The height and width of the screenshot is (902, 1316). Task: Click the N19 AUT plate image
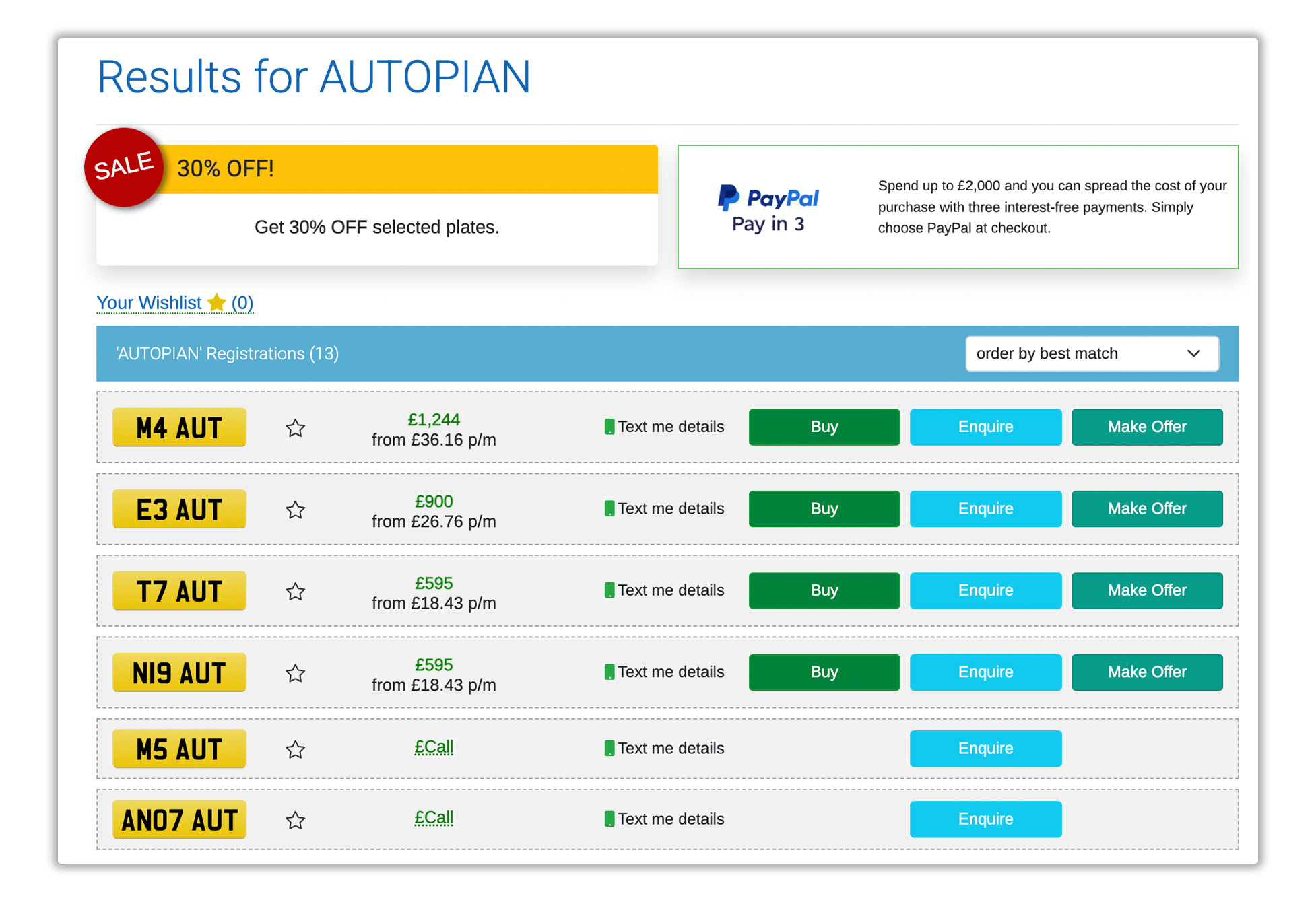(x=178, y=672)
